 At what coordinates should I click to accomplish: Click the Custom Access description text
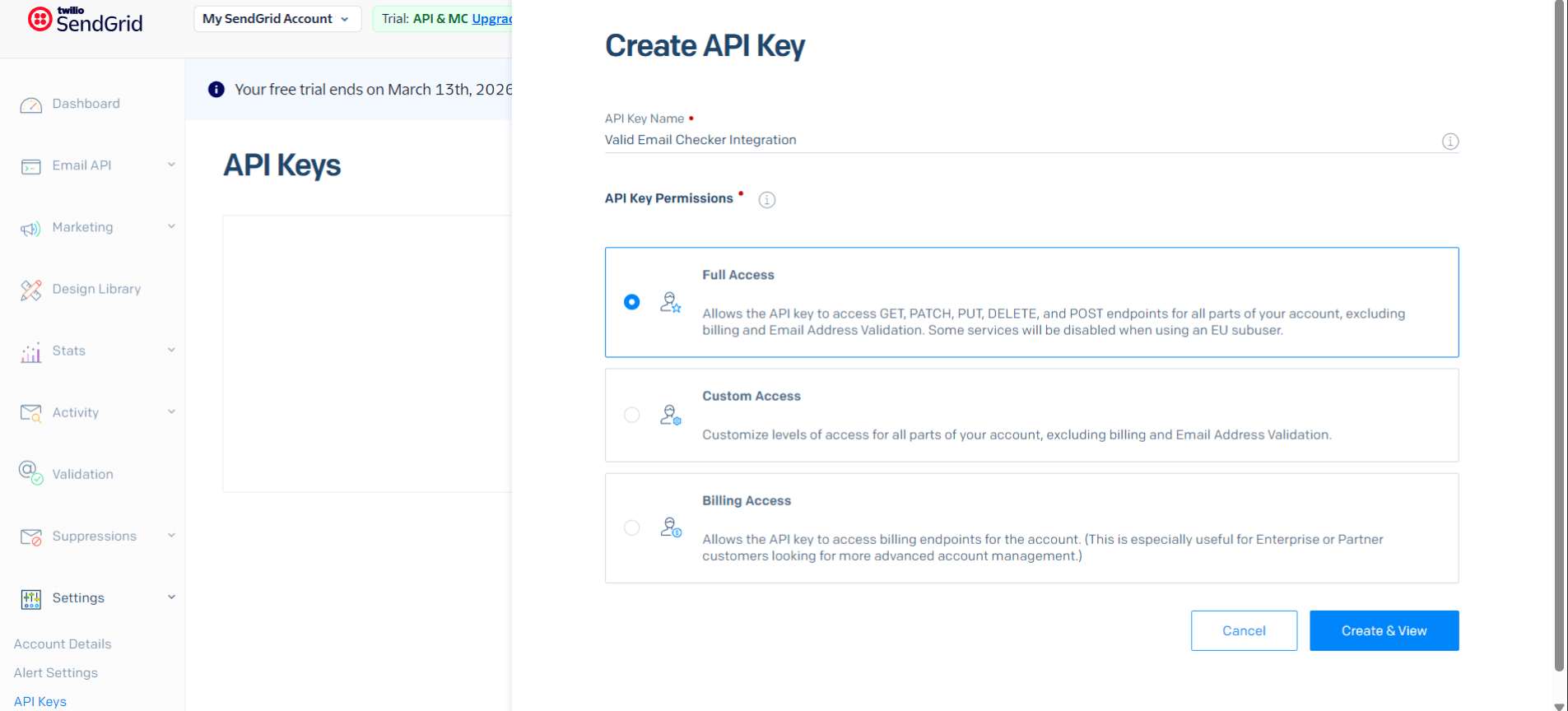pyautogui.click(x=1017, y=434)
